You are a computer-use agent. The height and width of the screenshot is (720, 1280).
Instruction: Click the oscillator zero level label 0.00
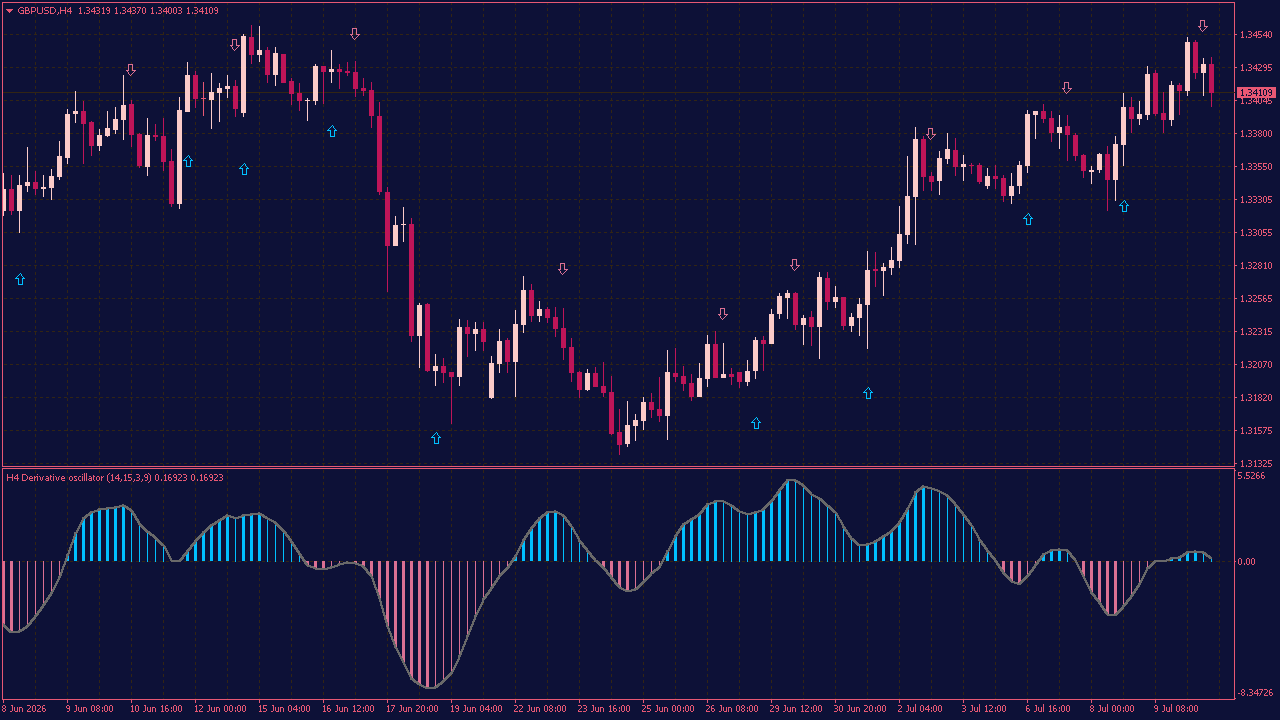(x=1247, y=562)
